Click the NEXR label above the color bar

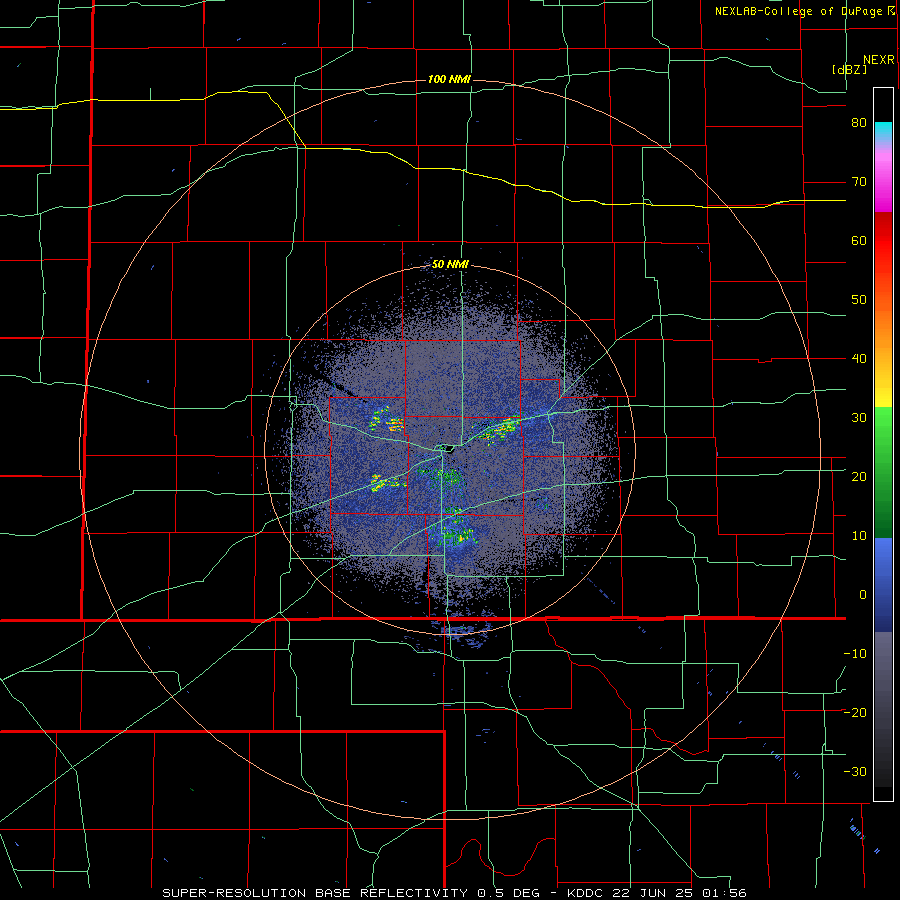point(879,60)
